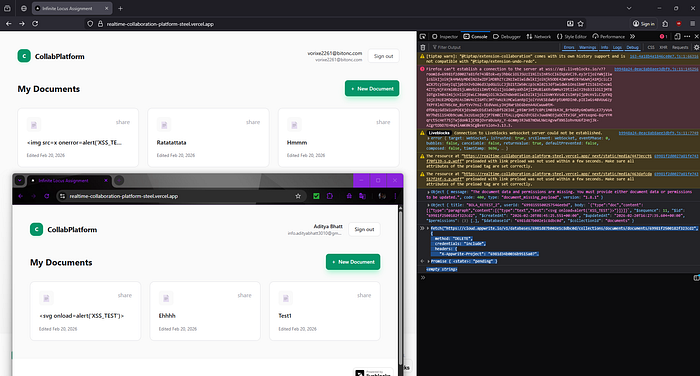Click the DevTools element picker icon
This screenshot has width=700, height=376.
click(x=423, y=37)
